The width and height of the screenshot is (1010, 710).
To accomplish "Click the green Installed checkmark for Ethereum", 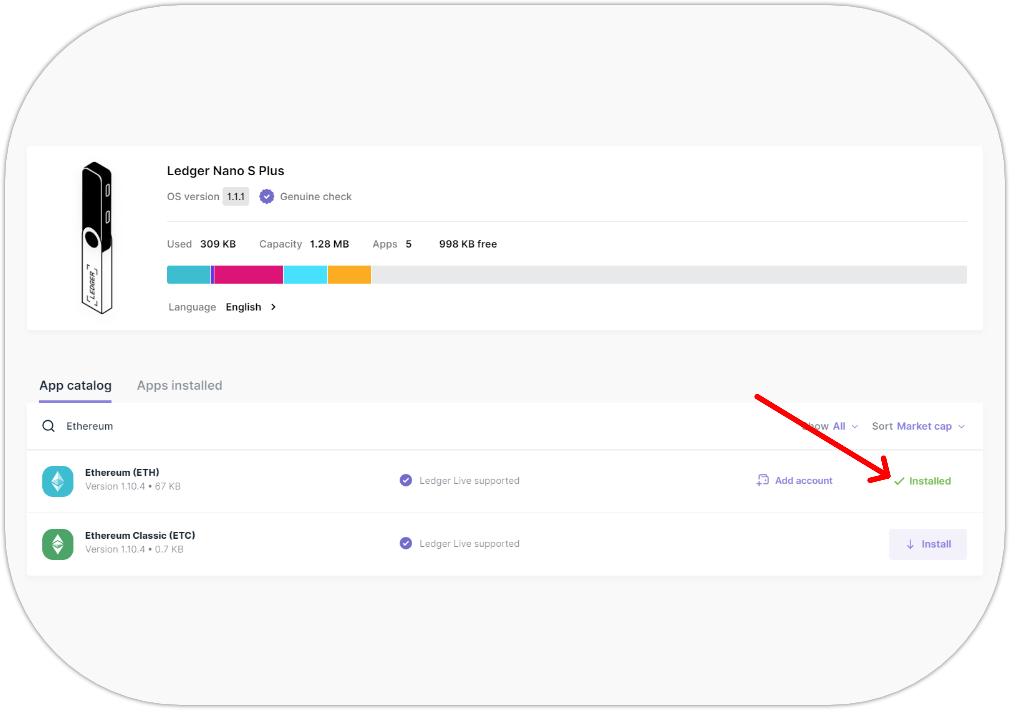I will (x=899, y=481).
